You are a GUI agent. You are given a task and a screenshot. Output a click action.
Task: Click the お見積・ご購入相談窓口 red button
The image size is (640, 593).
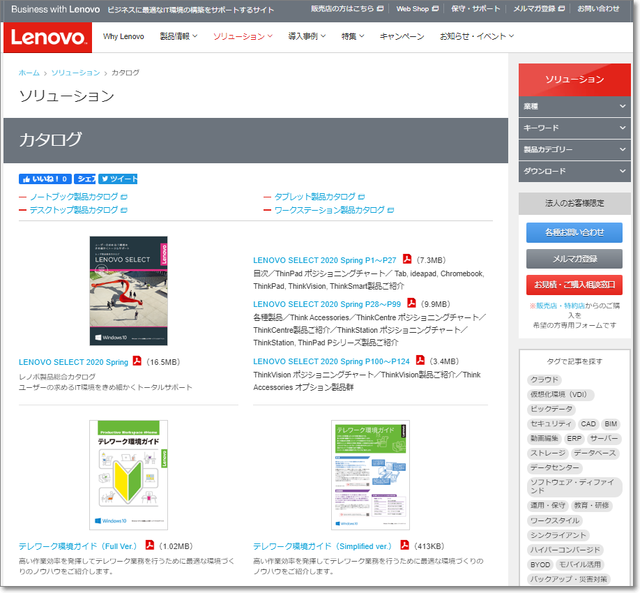[573, 284]
